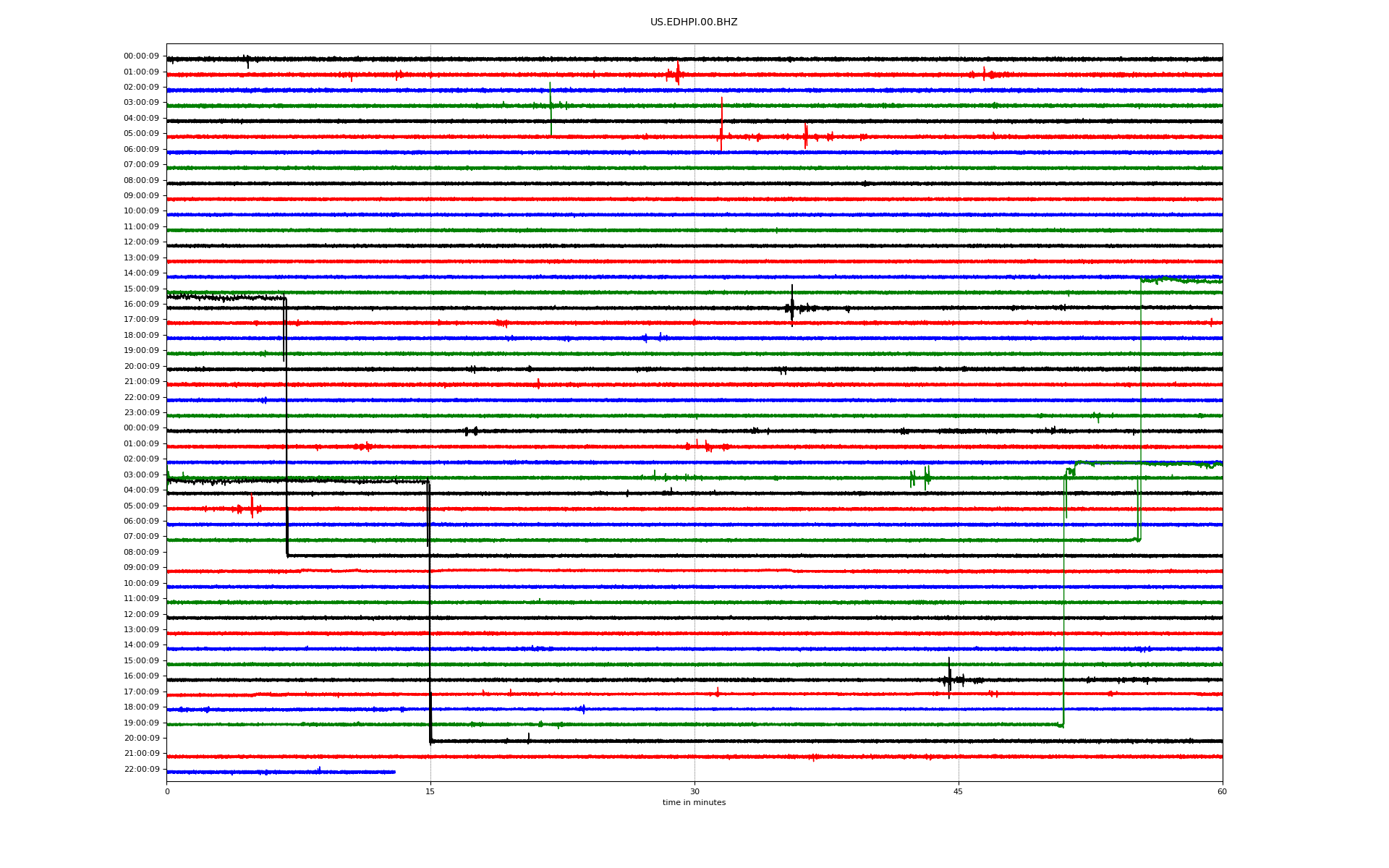The width and height of the screenshot is (1389, 868).
Task: Click red burst near 29 minutes, second row
Action: click(677, 73)
